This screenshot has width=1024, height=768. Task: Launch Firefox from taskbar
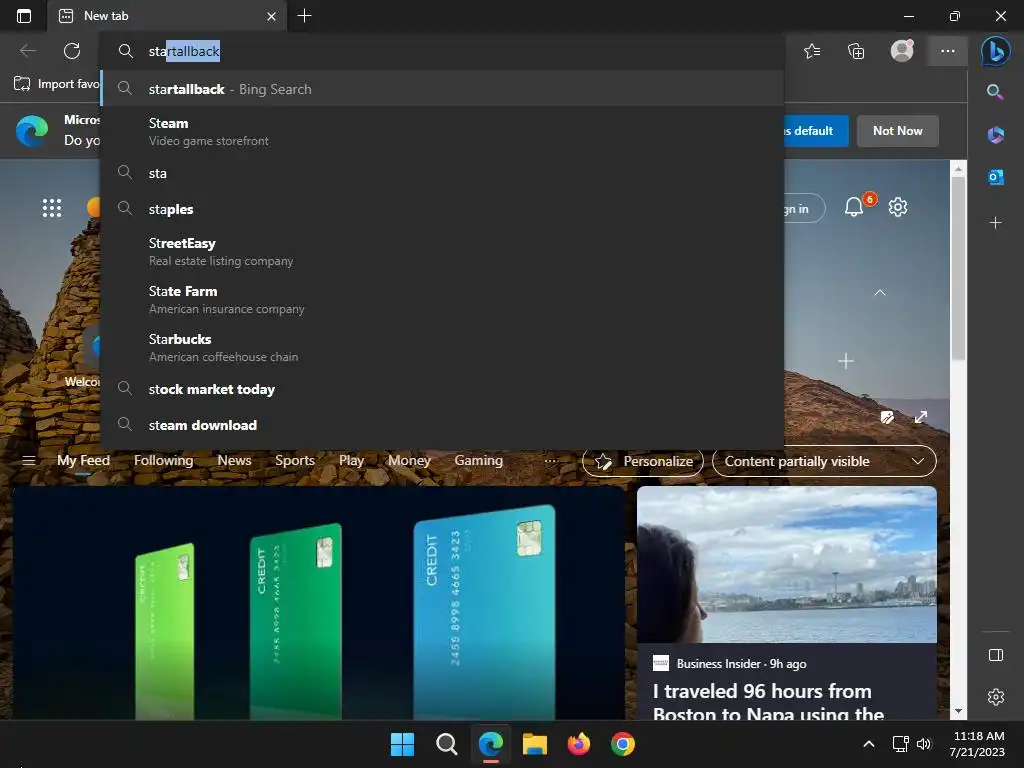[579, 744]
